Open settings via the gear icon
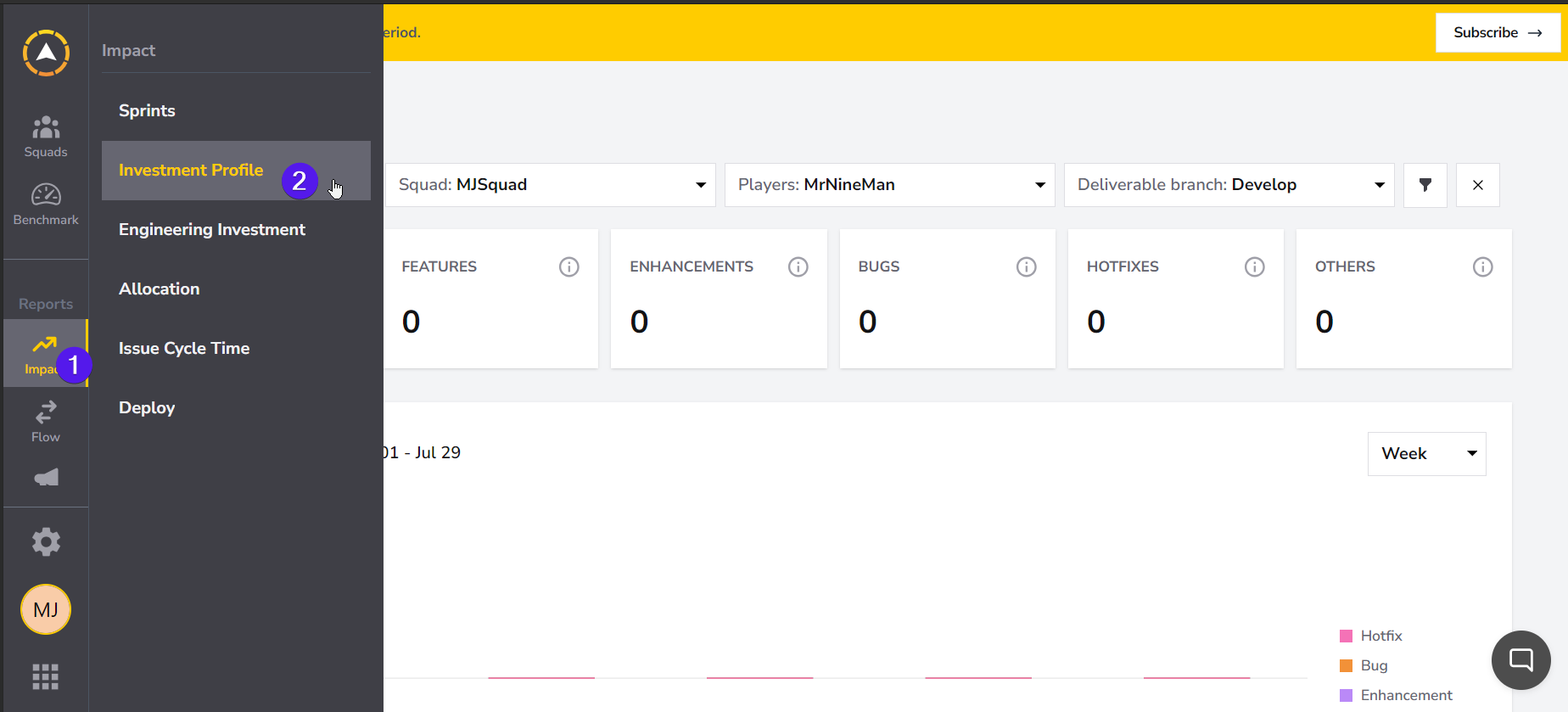 [46, 541]
